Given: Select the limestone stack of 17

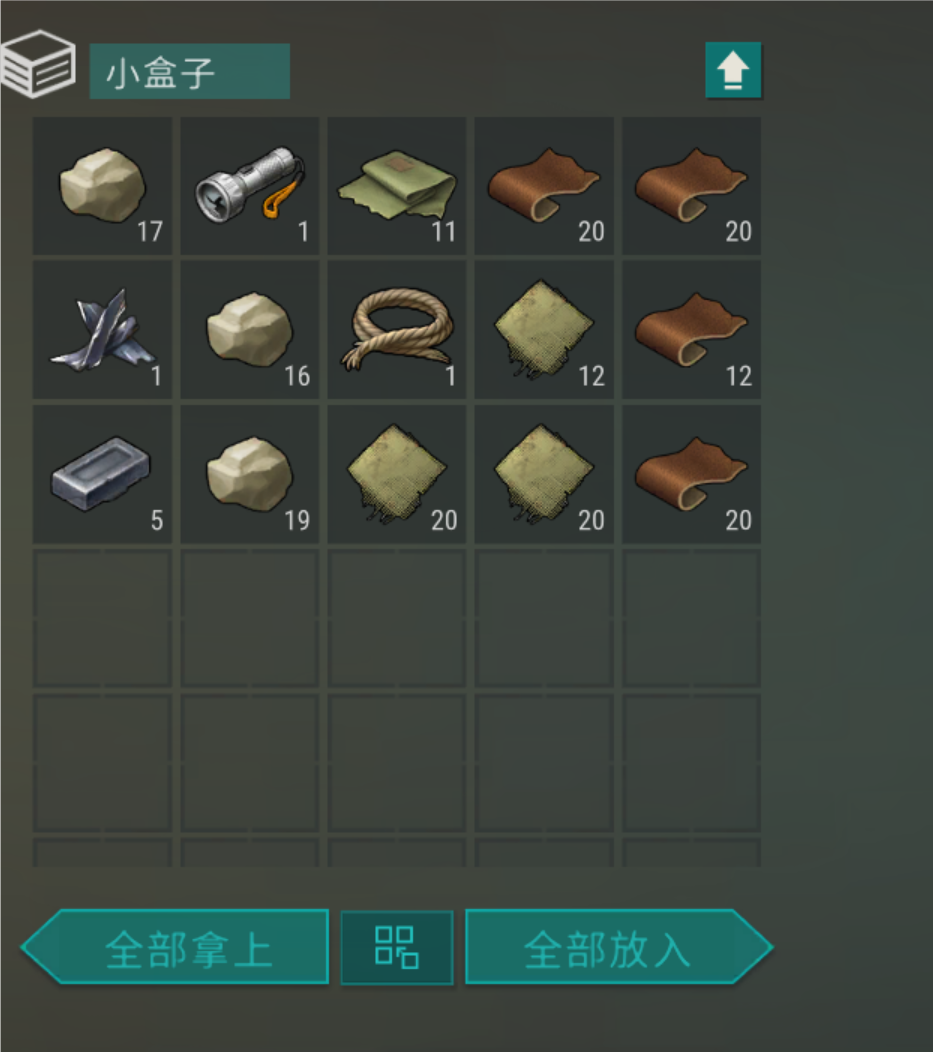Looking at the screenshot, I should [103, 186].
